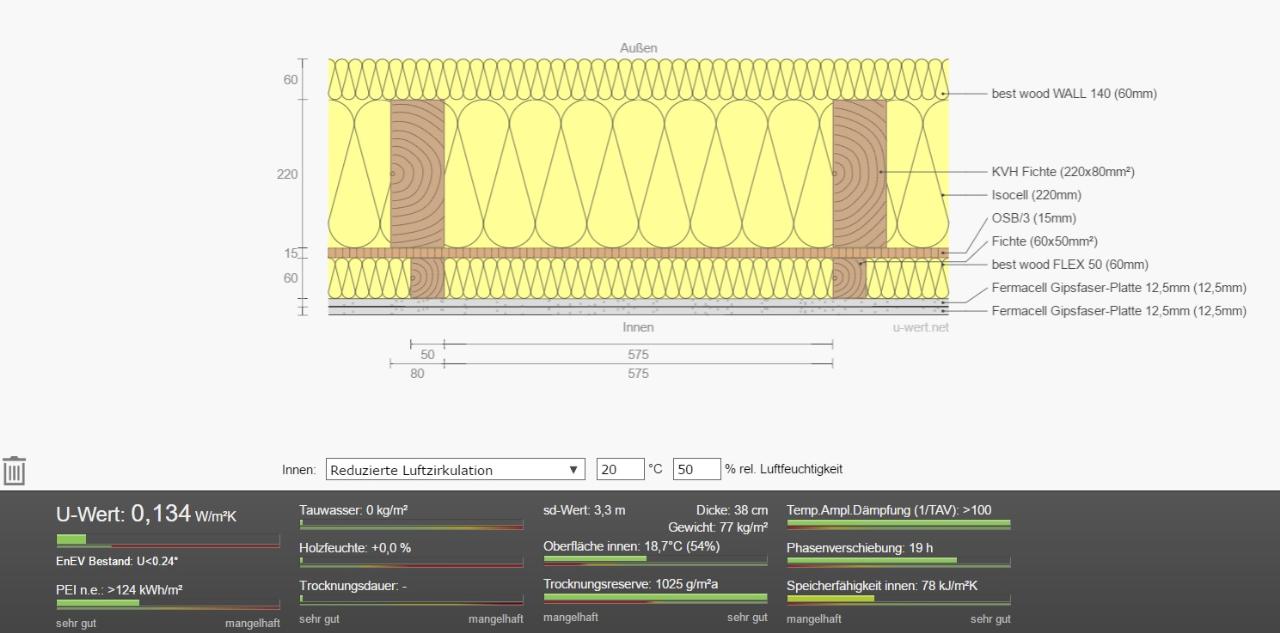Click the Phasenverschiebung: 19 h value
Viewport: 1280px width, 633px height.
pos(860,548)
